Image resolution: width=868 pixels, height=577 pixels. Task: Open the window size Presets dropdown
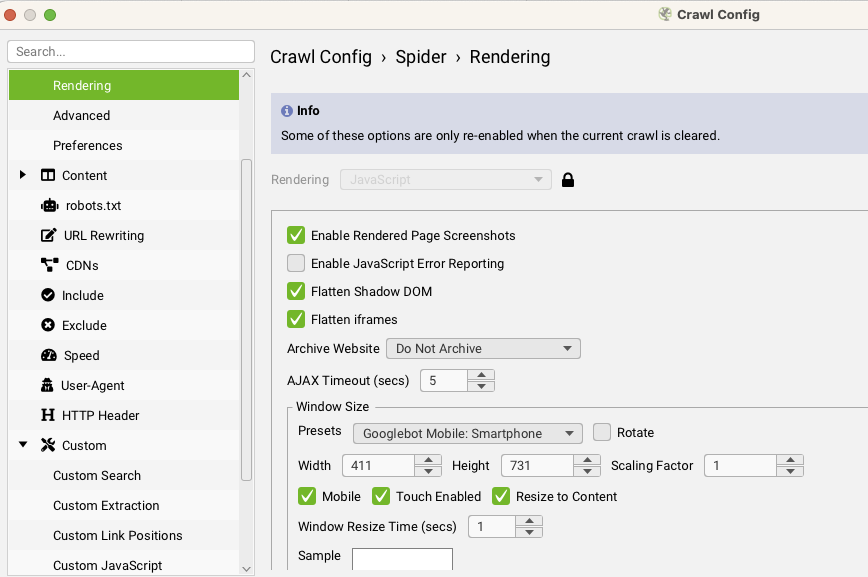[467, 433]
